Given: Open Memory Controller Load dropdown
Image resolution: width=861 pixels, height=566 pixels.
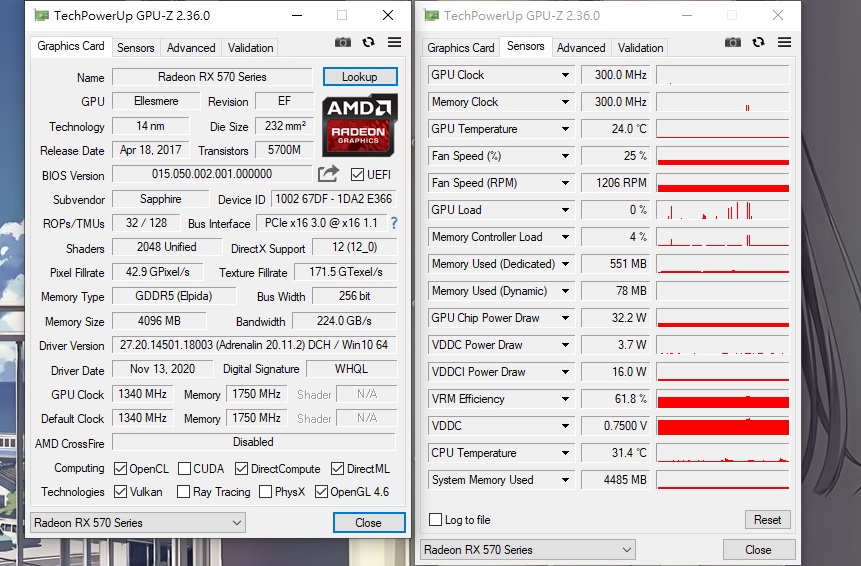Looking at the screenshot, I should pos(565,237).
